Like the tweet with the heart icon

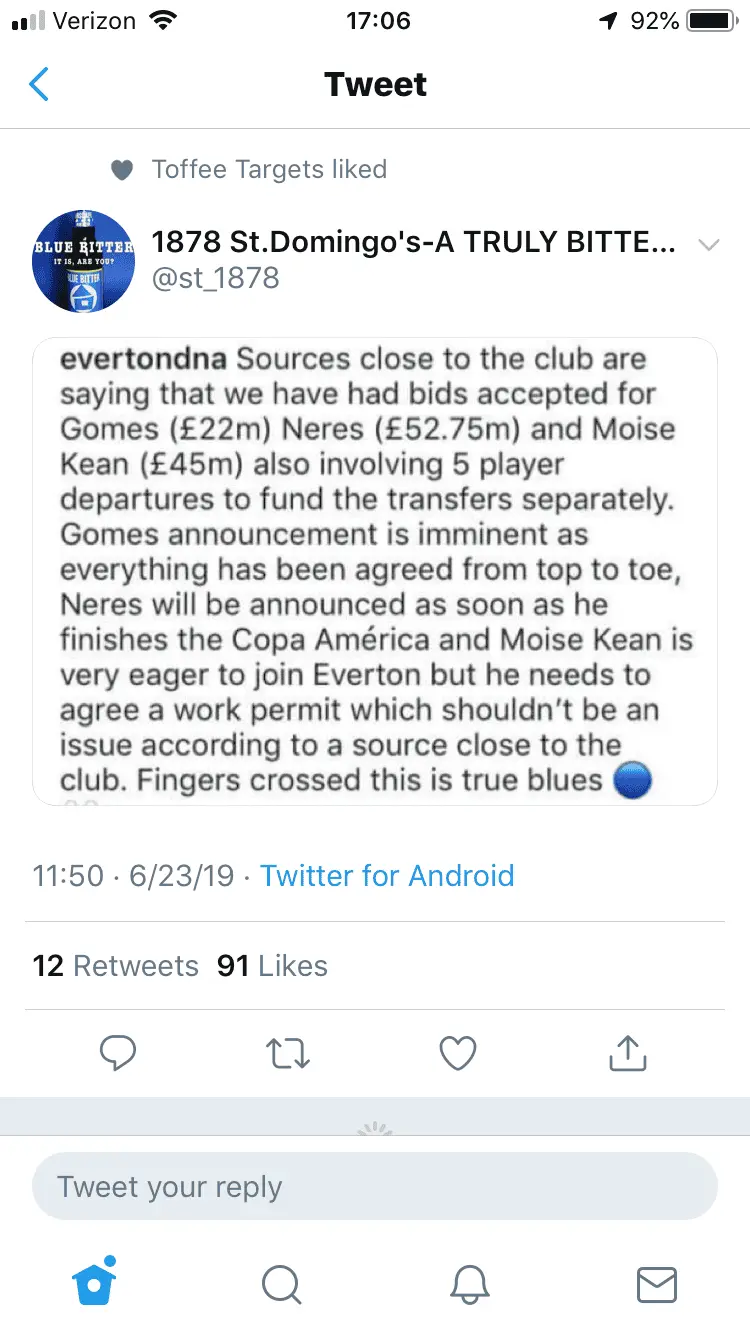click(x=458, y=1053)
